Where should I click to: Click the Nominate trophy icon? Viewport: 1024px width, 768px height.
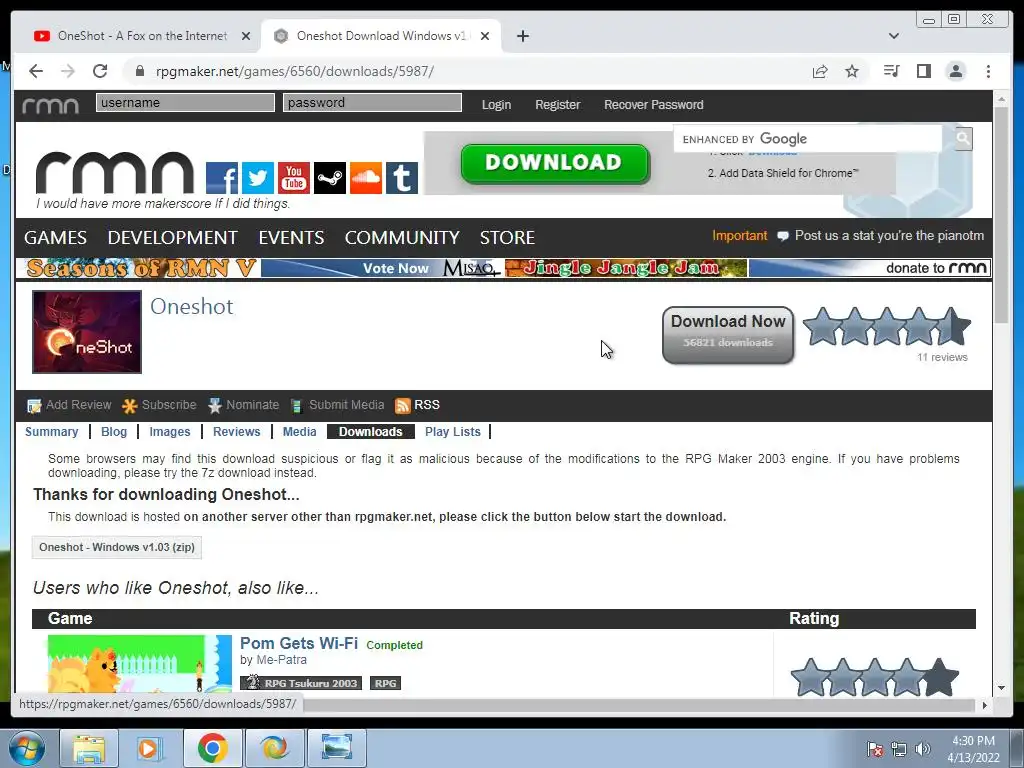coord(214,406)
